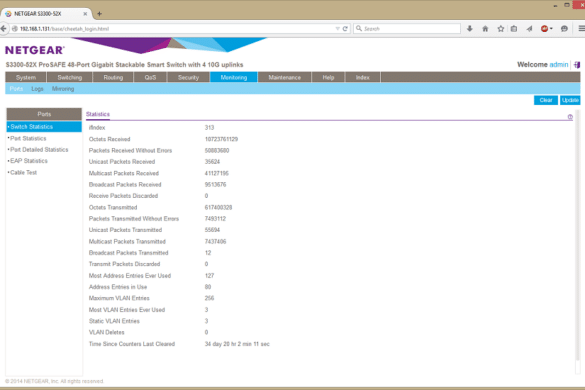Image resolution: width=585 pixels, height=390 pixels.
Task: Go back with the browser back arrow
Action: [x=4, y=29]
